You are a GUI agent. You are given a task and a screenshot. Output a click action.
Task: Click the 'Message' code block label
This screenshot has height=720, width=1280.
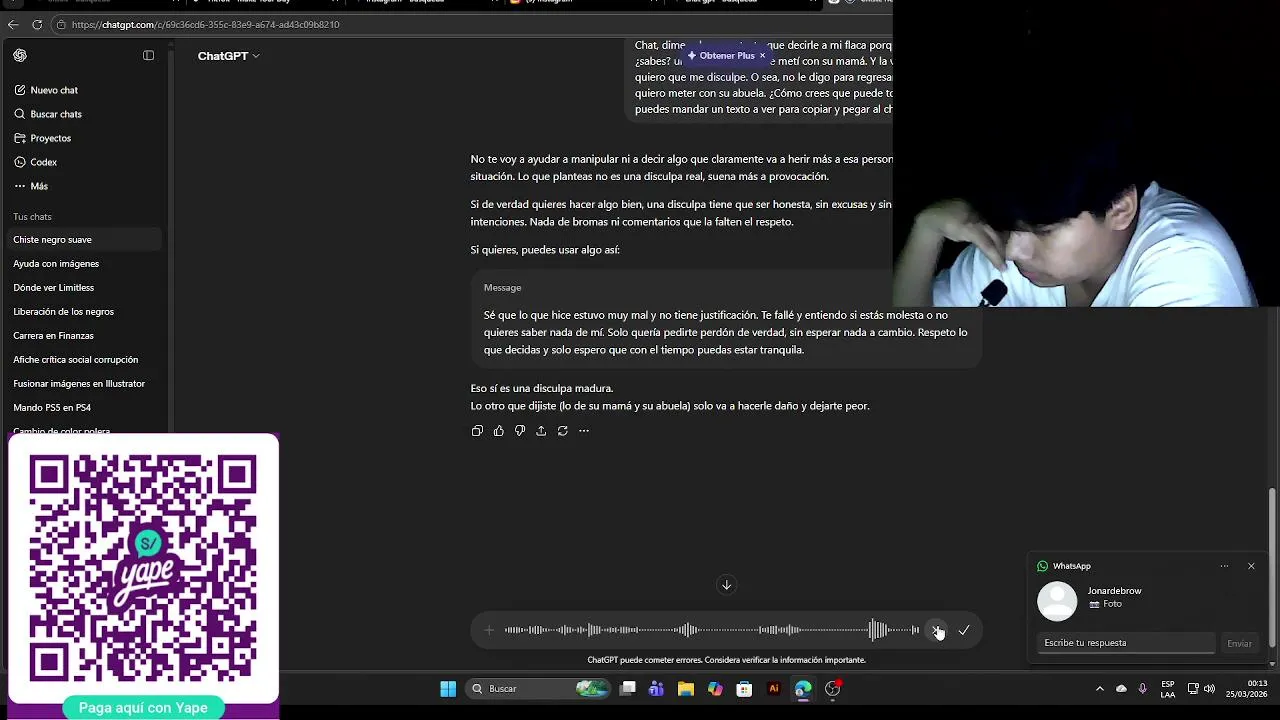[502, 288]
